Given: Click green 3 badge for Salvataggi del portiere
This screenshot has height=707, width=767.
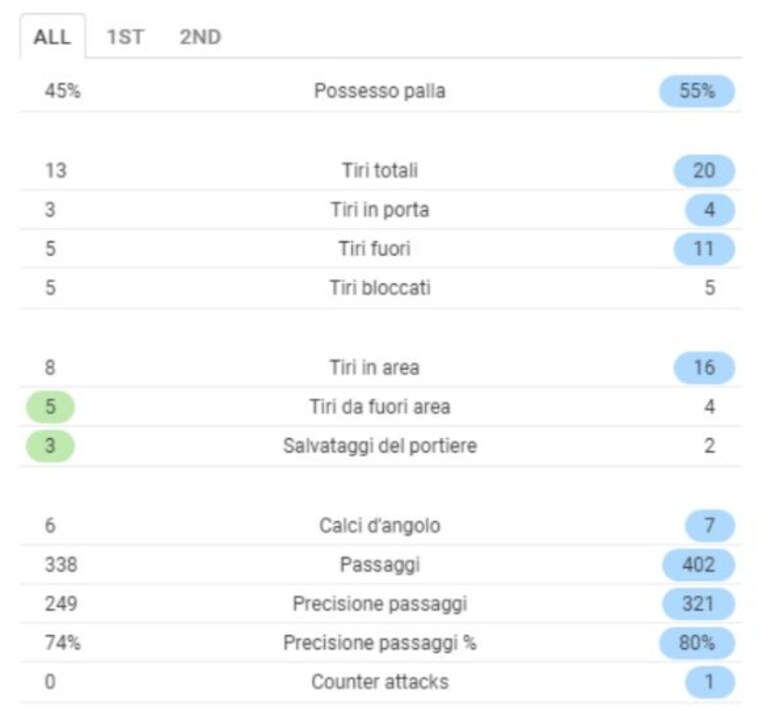Looking at the screenshot, I should [50, 446].
